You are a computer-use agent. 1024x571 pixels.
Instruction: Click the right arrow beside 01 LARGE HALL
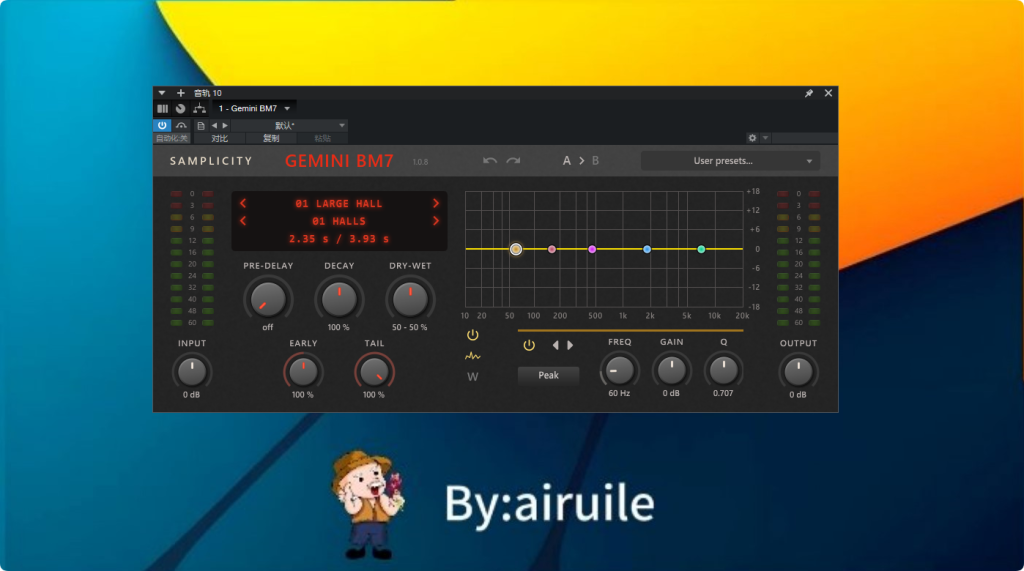pos(436,203)
